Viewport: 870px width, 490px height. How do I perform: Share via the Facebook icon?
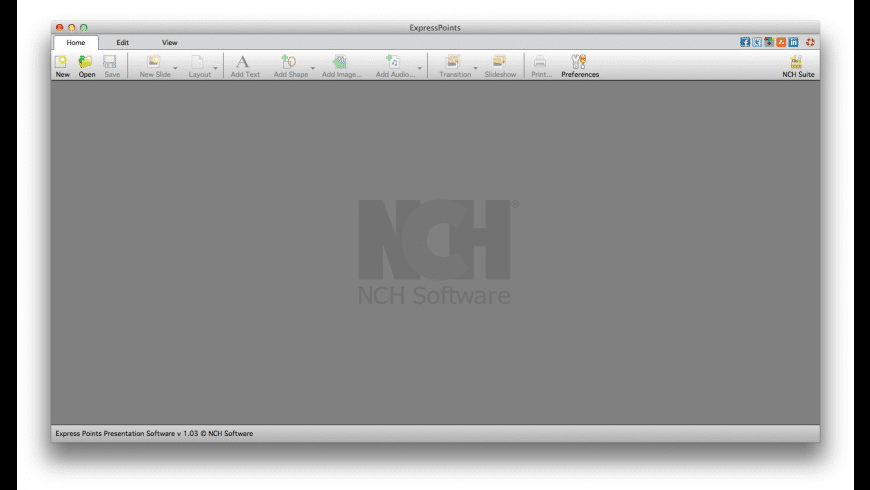[x=745, y=42]
